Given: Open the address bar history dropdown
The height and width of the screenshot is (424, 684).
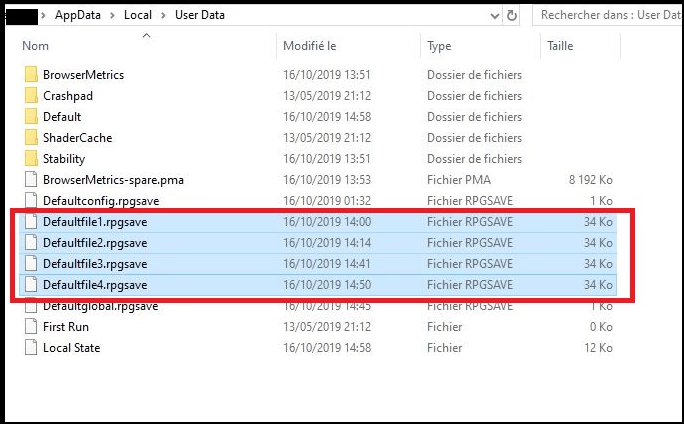Looking at the screenshot, I should point(495,16).
